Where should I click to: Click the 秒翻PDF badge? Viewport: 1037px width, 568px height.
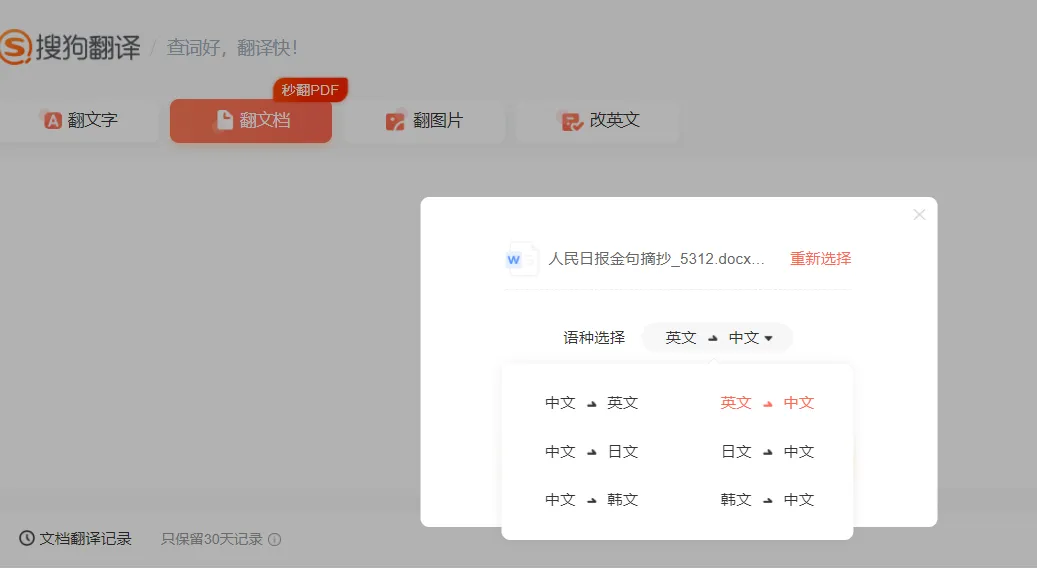[x=310, y=90]
